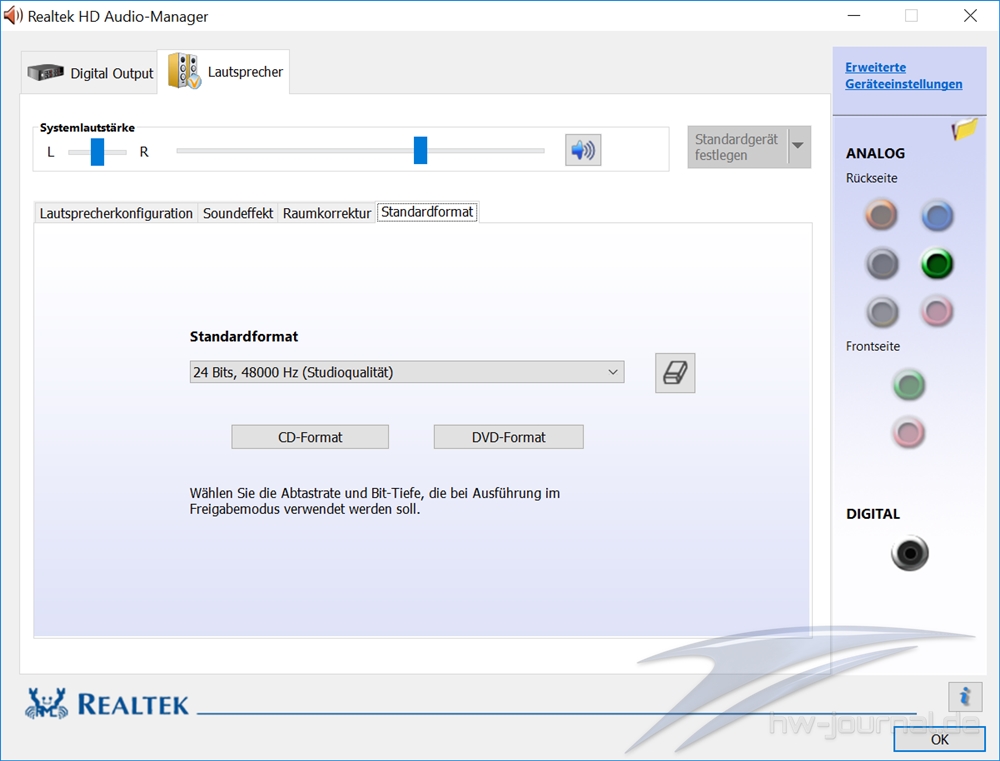Screen dimensions: 1000x761
Task: Click the pink front-panel microphone jack
Action: (908, 432)
